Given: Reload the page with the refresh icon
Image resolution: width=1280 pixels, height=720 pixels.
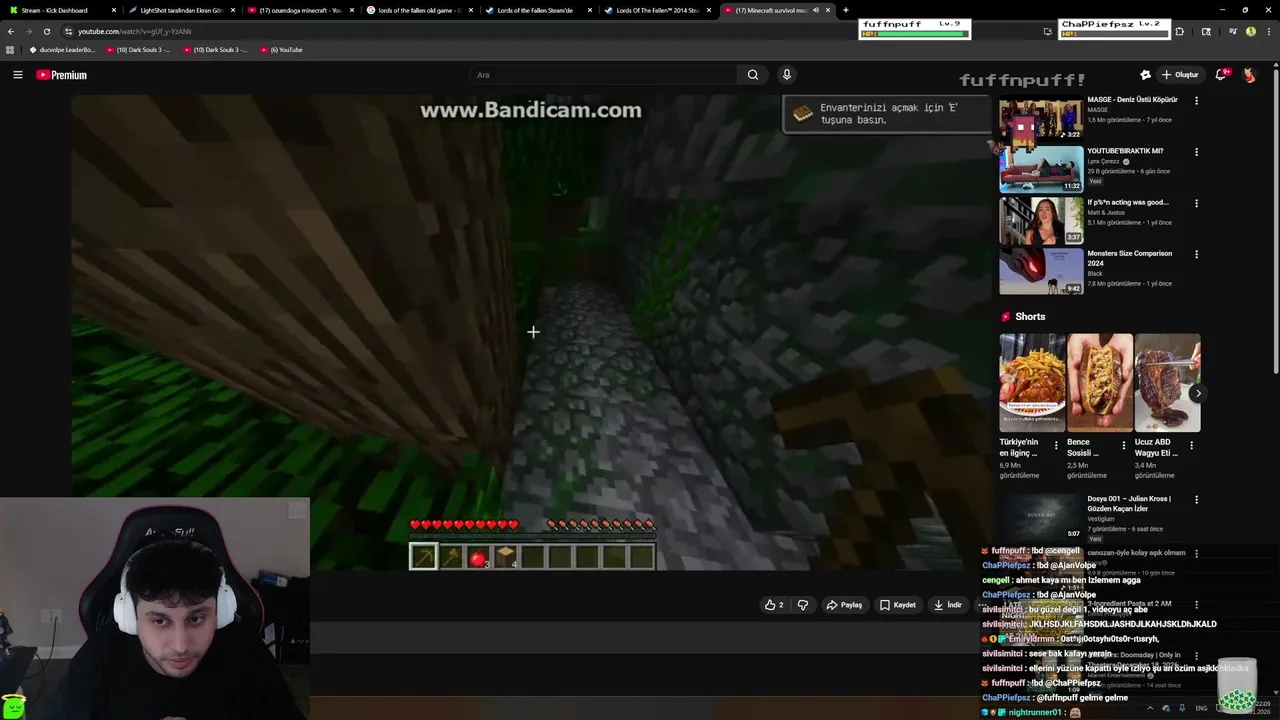Looking at the screenshot, I should (x=46, y=31).
